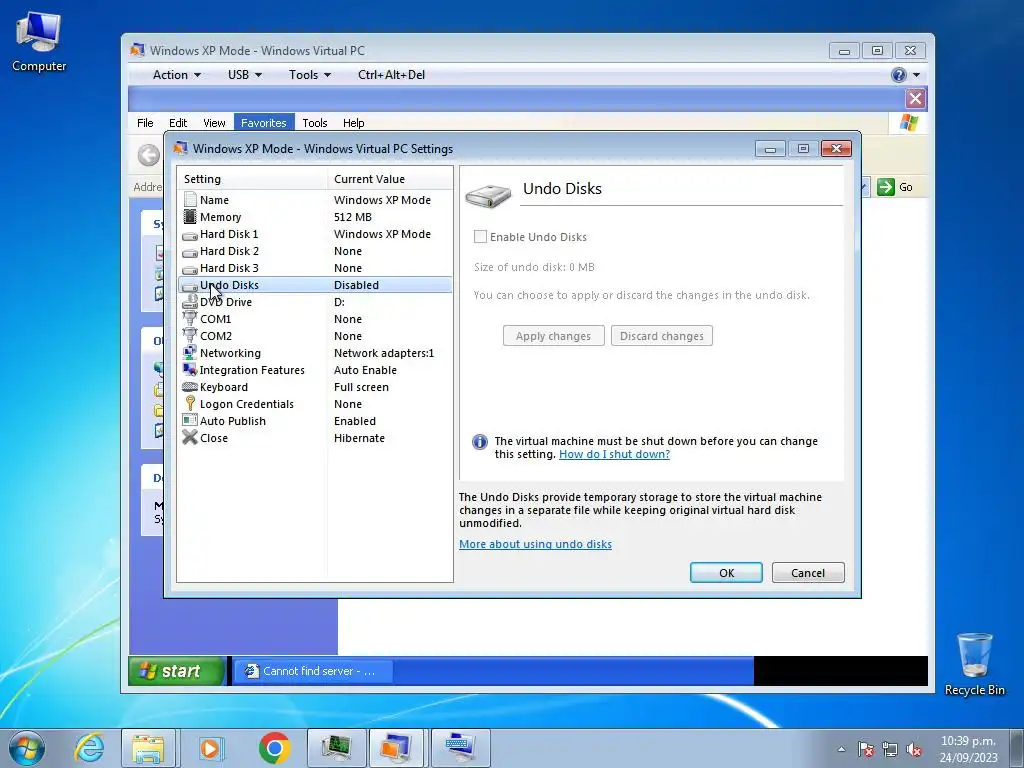Open the Windows 7 Start orb
Screen dimensions: 1024x768
pyautogui.click(x=27, y=748)
